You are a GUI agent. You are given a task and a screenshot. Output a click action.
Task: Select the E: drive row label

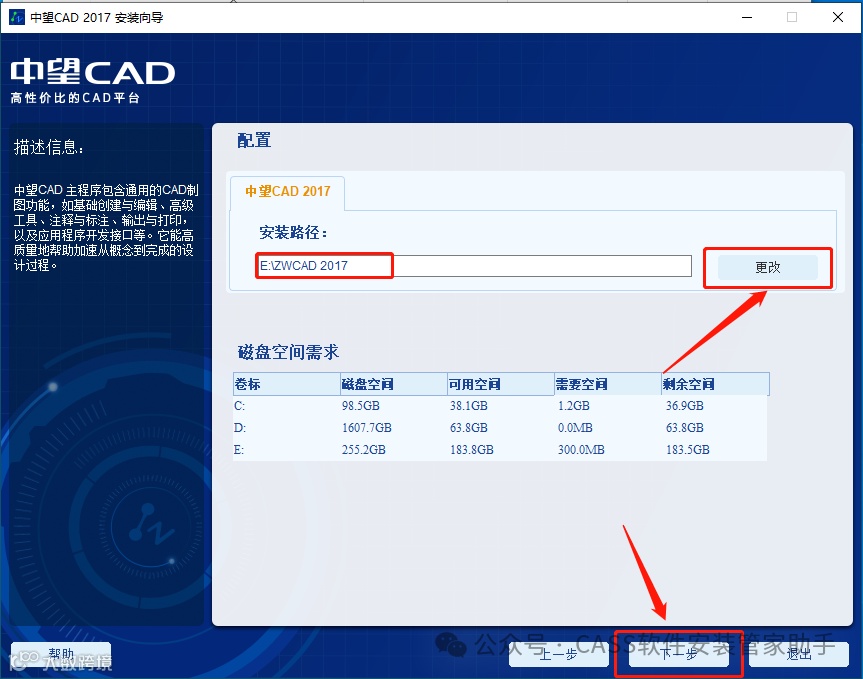(x=239, y=450)
